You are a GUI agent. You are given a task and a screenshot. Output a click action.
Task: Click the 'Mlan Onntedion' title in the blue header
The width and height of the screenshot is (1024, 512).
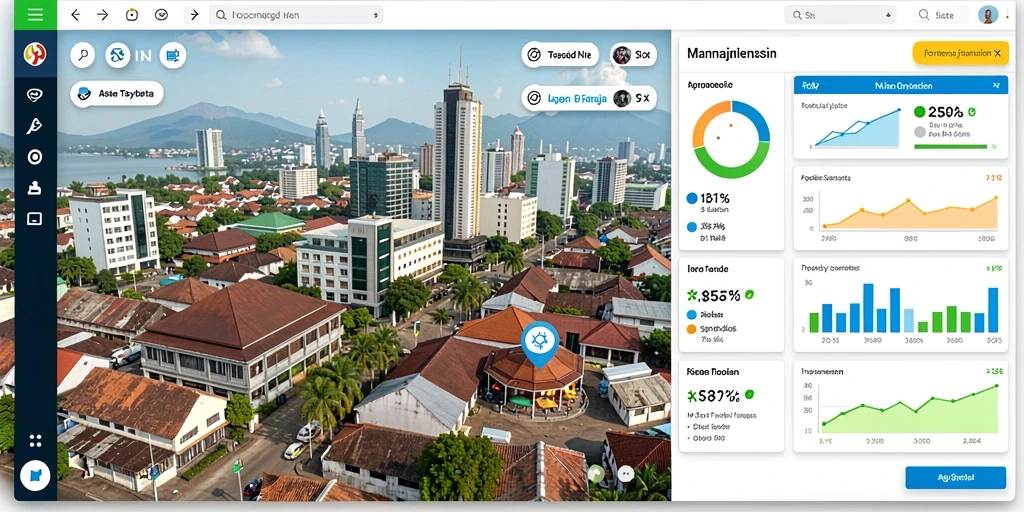(x=903, y=86)
